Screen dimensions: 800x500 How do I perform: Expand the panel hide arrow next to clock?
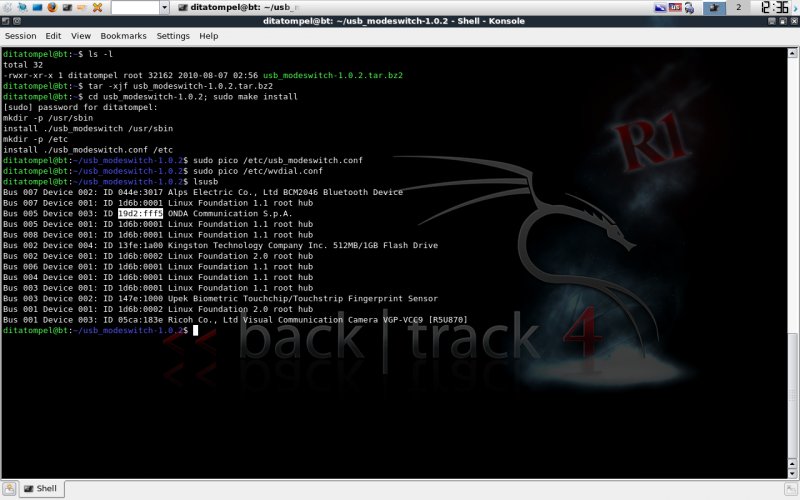[795, 8]
